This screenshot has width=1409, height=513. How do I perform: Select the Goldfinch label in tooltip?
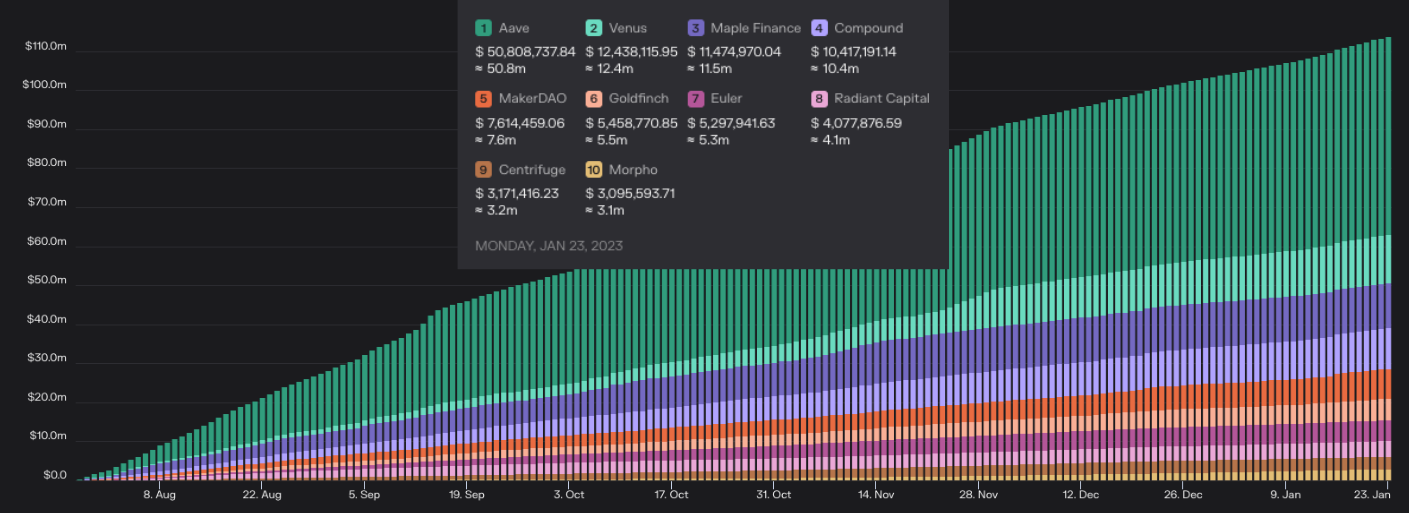tap(638, 99)
